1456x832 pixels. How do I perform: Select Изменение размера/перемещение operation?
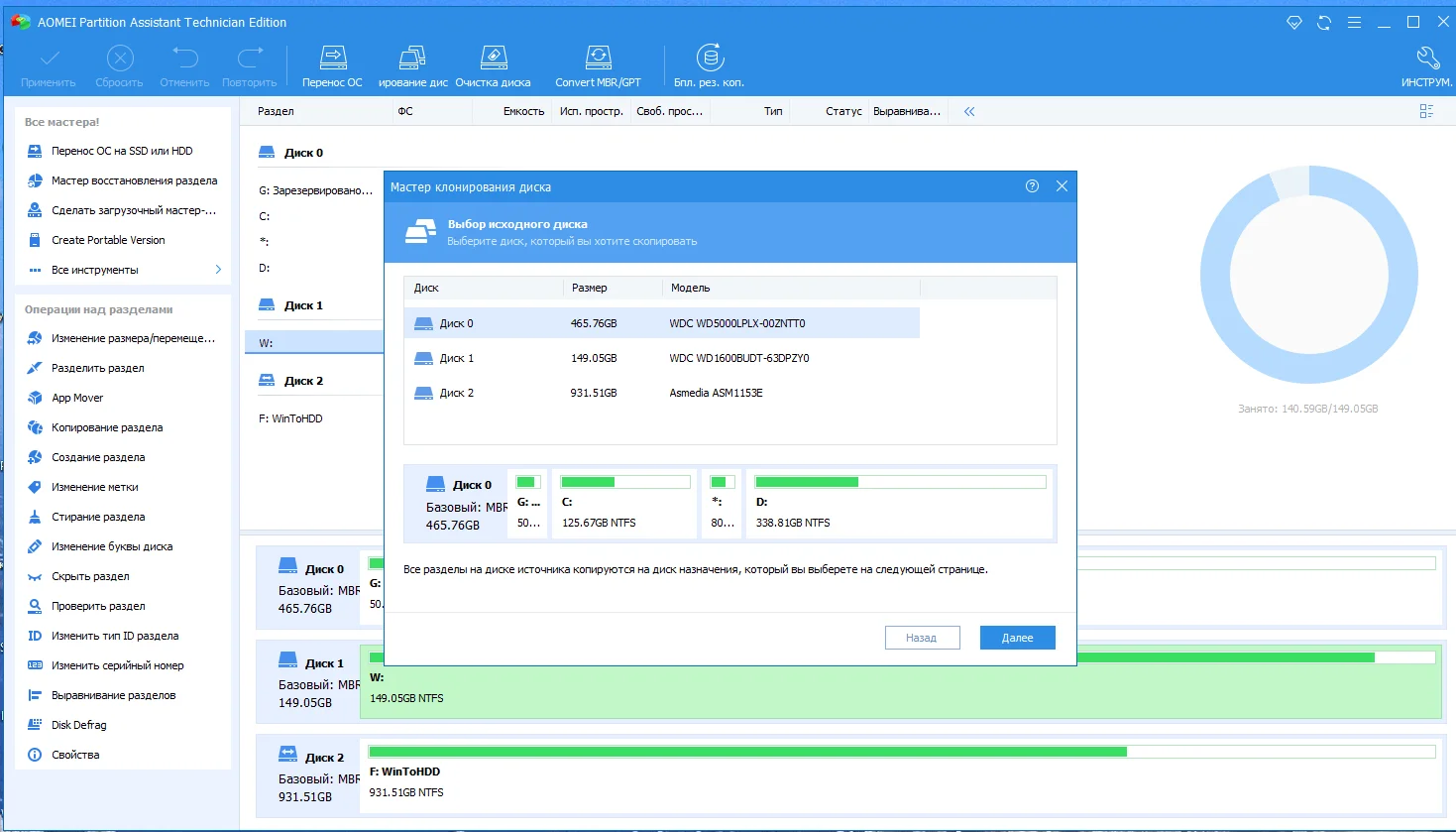pyautogui.click(x=133, y=338)
